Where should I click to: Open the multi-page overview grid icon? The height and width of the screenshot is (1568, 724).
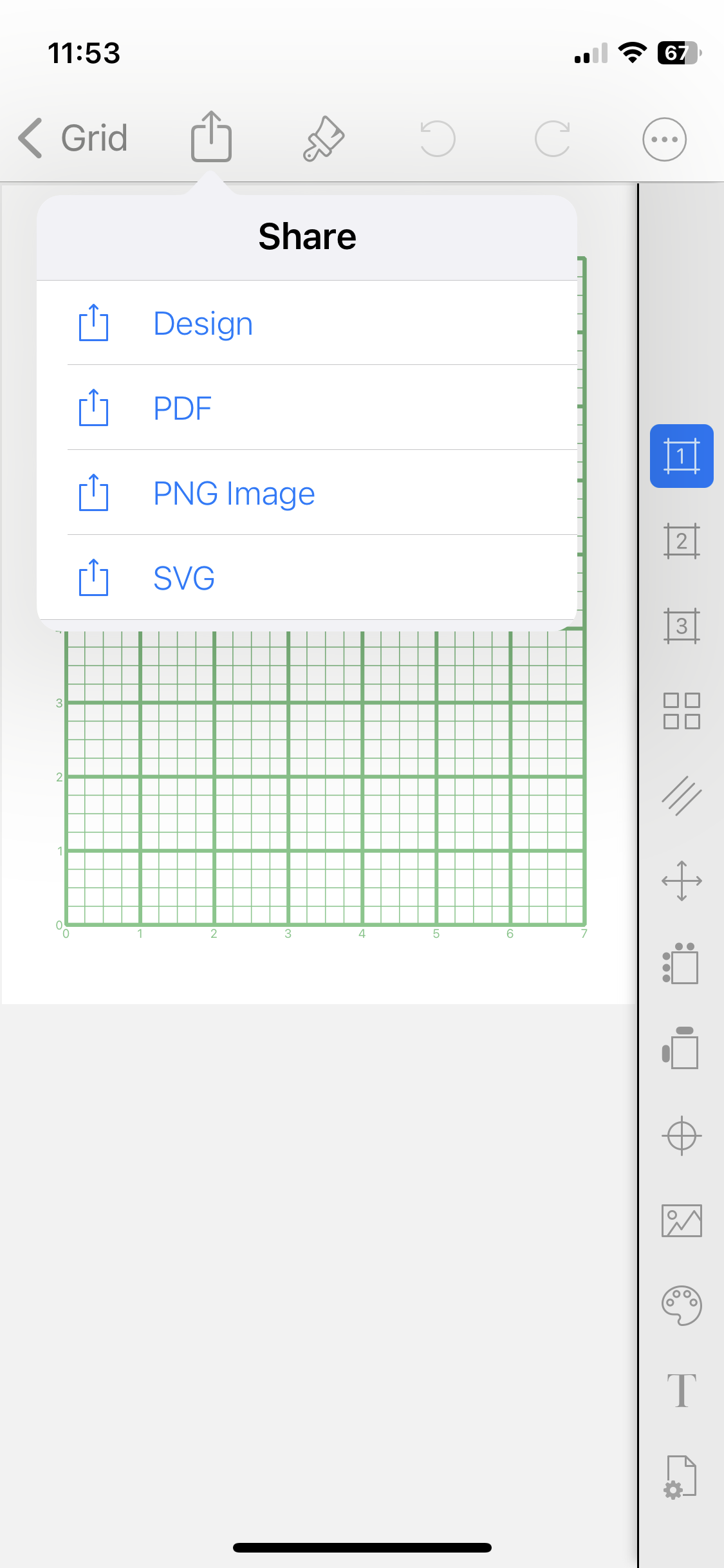[x=682, y=711]
